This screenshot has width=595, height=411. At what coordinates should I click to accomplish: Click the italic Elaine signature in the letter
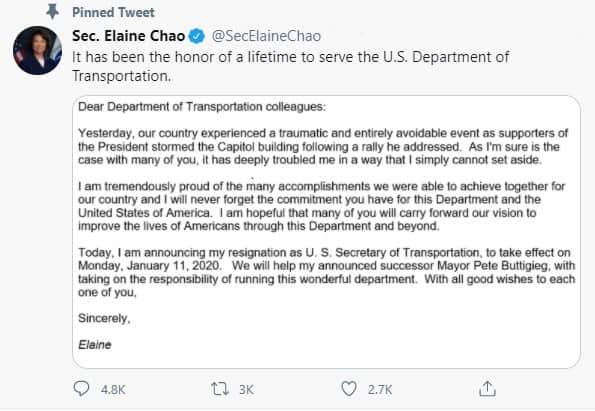[x=95, y=345]
